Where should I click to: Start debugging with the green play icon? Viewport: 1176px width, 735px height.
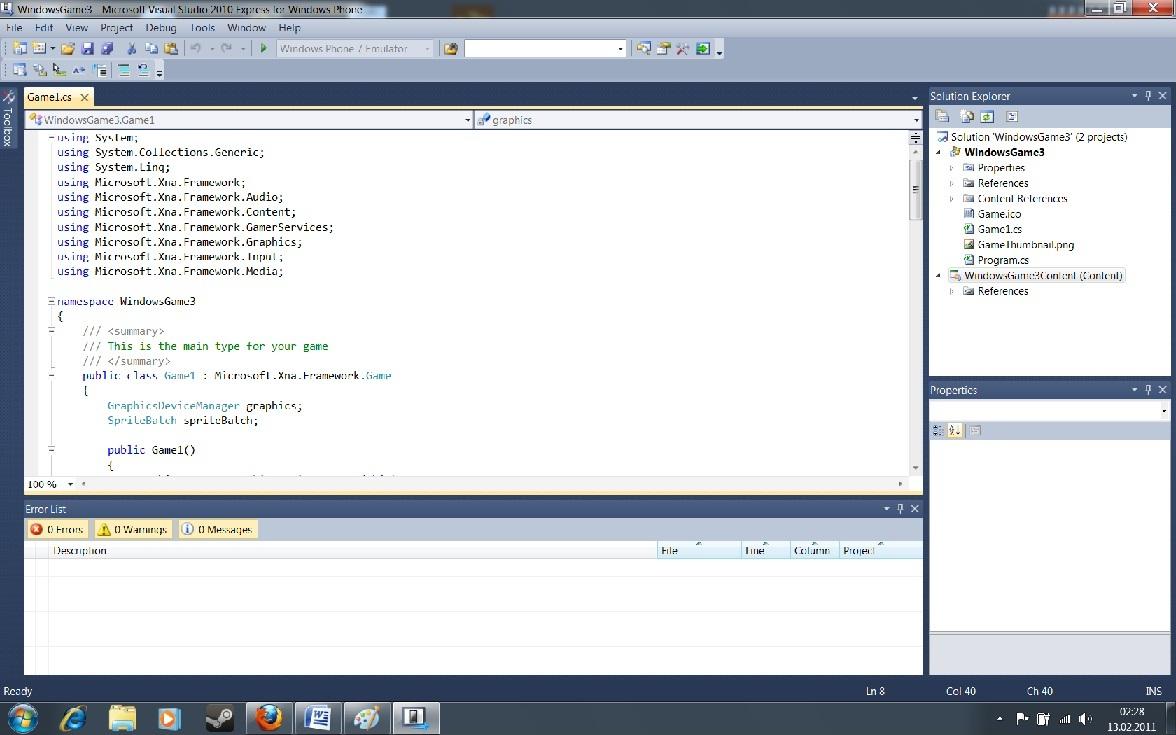263,48
